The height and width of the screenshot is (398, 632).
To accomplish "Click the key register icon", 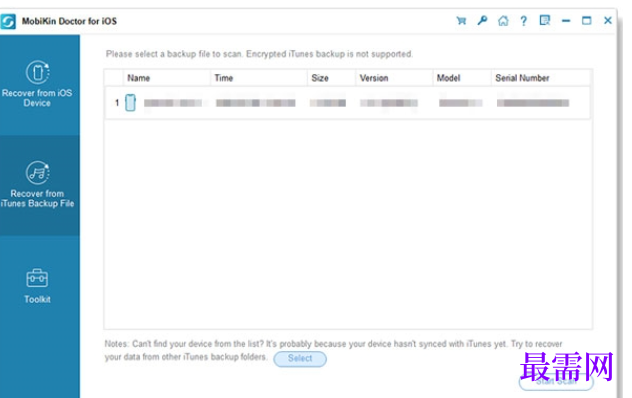I will [482, 20].
